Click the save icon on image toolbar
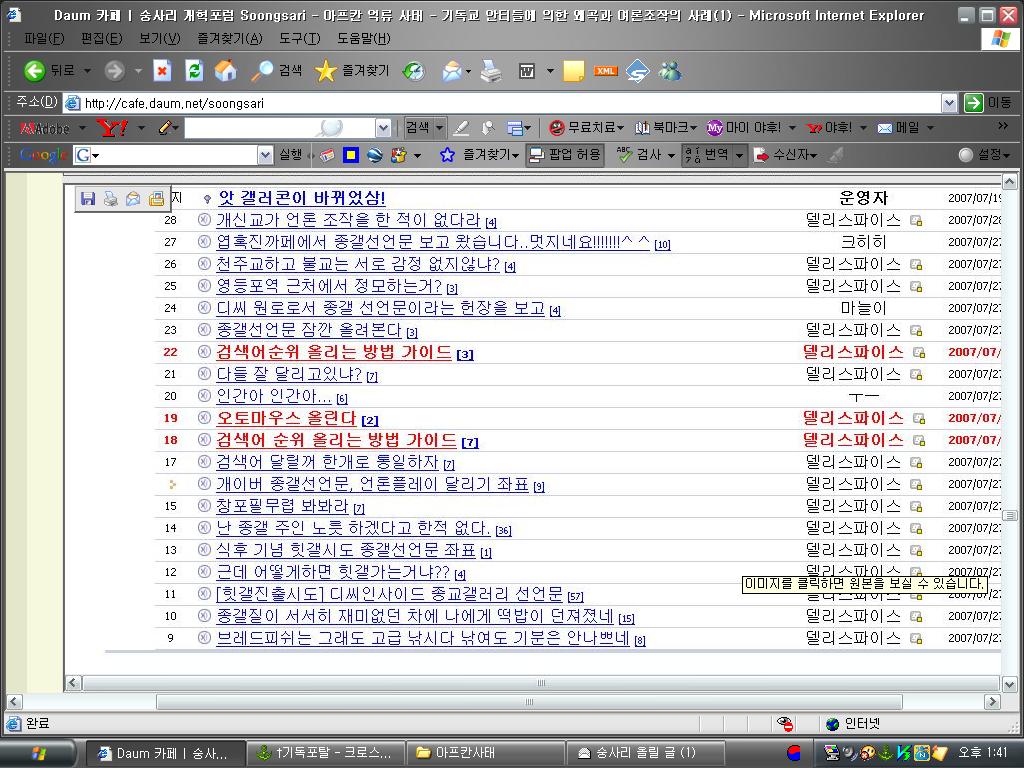Image resolution: width=1024 pixels, height=768 pixels. [88, 199]
